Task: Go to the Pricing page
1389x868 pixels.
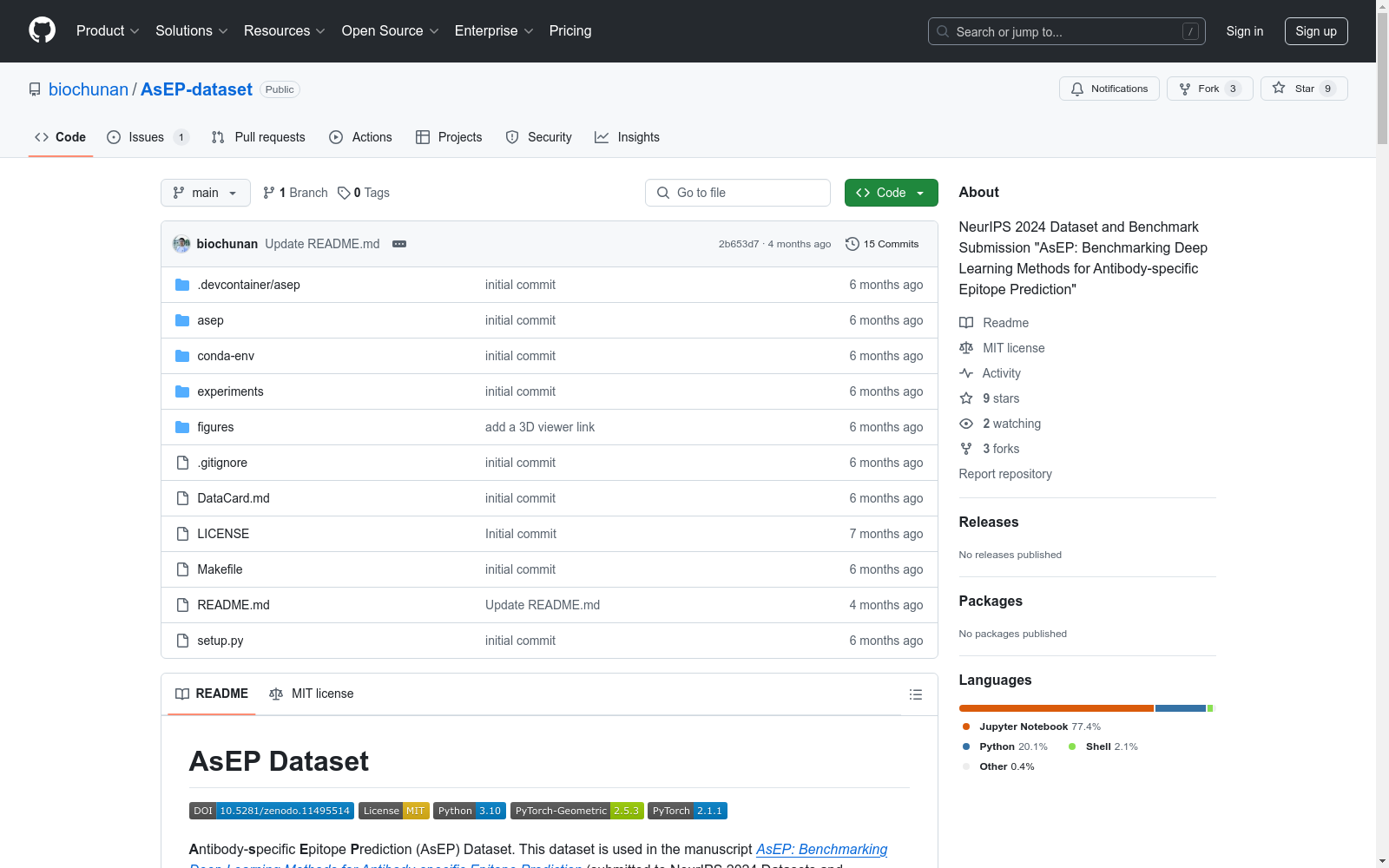Action: point(570,30)
